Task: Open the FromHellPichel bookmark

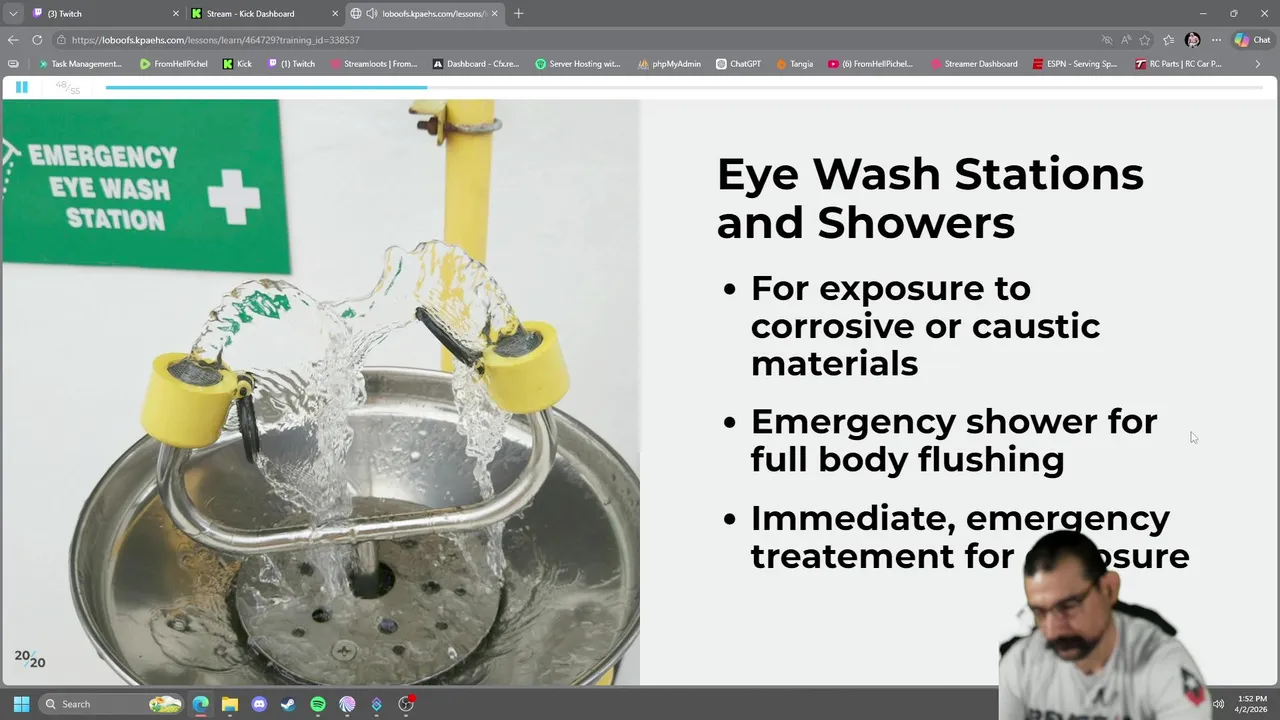Action: click(173, 64)
